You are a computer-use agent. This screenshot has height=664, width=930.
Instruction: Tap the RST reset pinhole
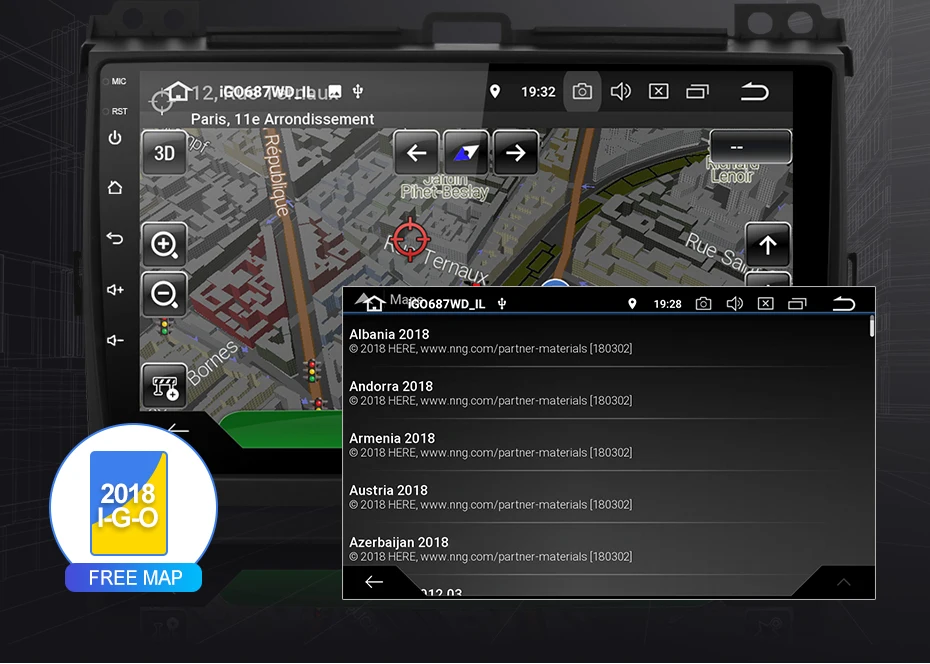[x=106, y=111]
